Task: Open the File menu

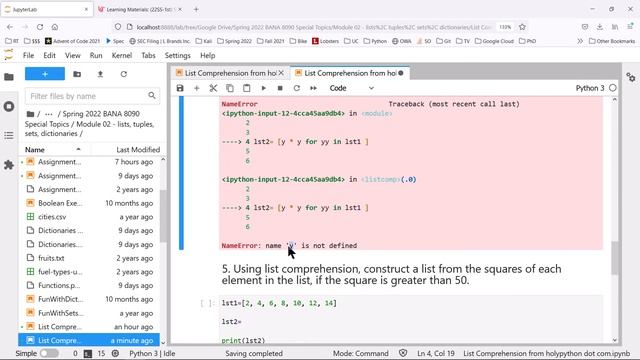Action: pos(29,56)
